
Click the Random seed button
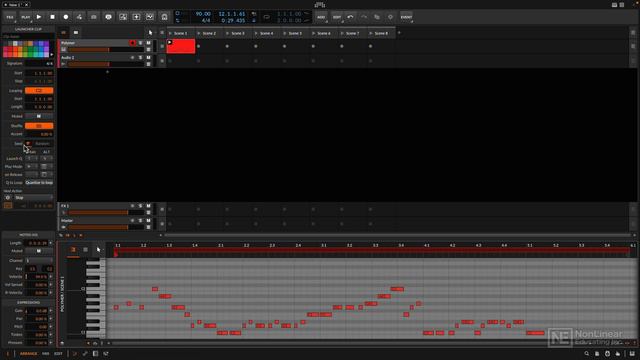[x=42, y=144]
